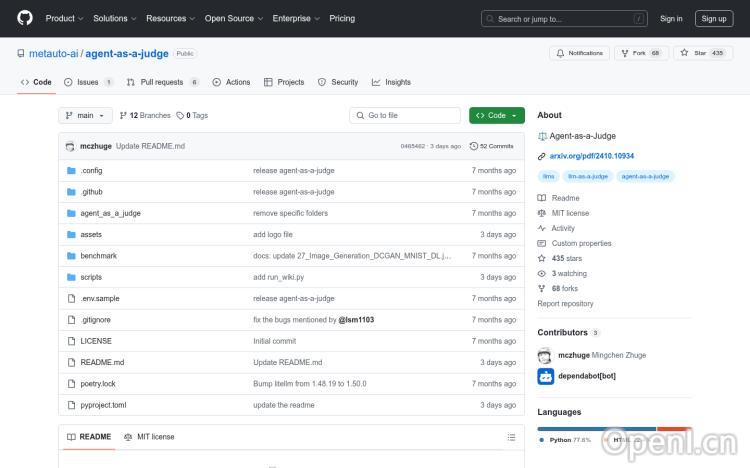Click the Fork repository icon
The image size is (750, 468).
pyautogui.click(x=626, y=53)
